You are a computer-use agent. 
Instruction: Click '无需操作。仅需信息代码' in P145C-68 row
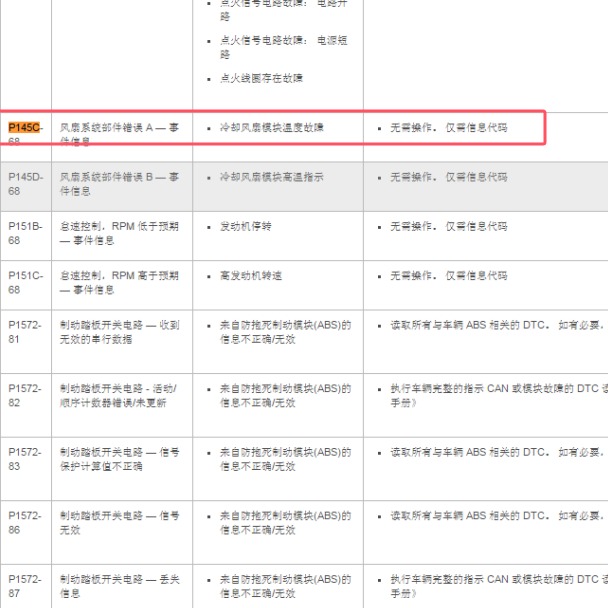tap(449, 128)
